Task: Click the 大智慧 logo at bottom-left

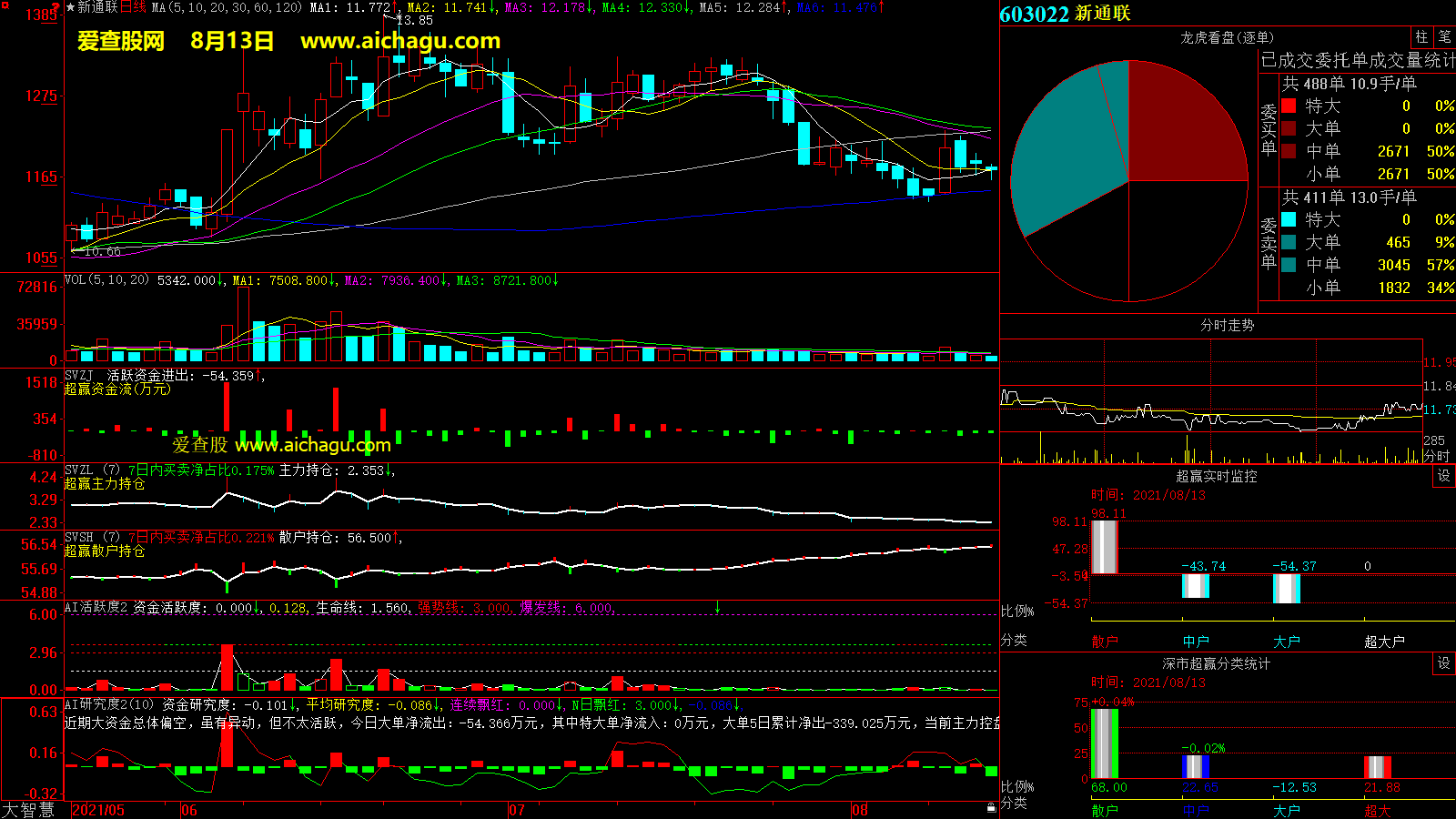Action: click(x=29, y=810)
